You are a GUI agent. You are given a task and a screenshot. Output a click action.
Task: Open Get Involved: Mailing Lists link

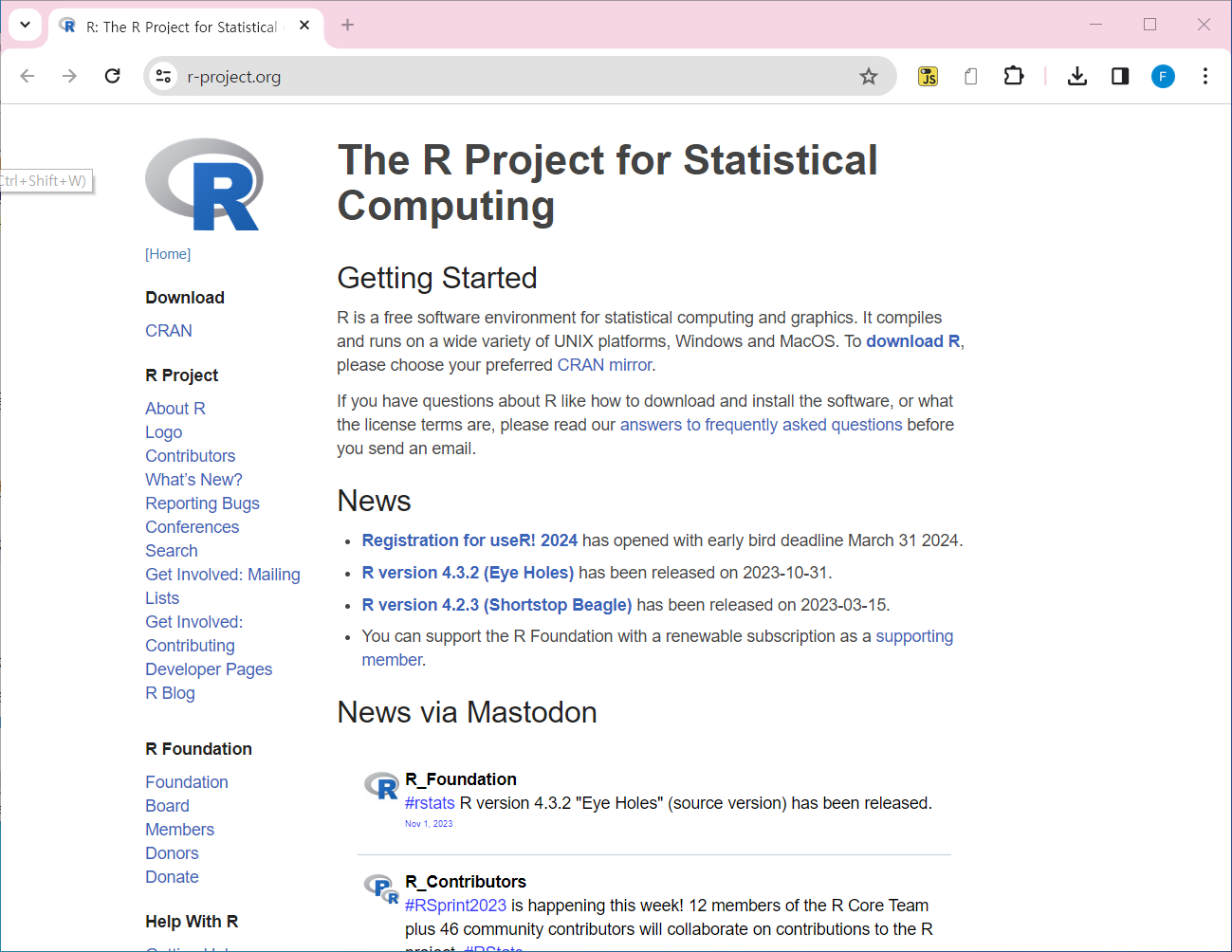tap(223, 586)
